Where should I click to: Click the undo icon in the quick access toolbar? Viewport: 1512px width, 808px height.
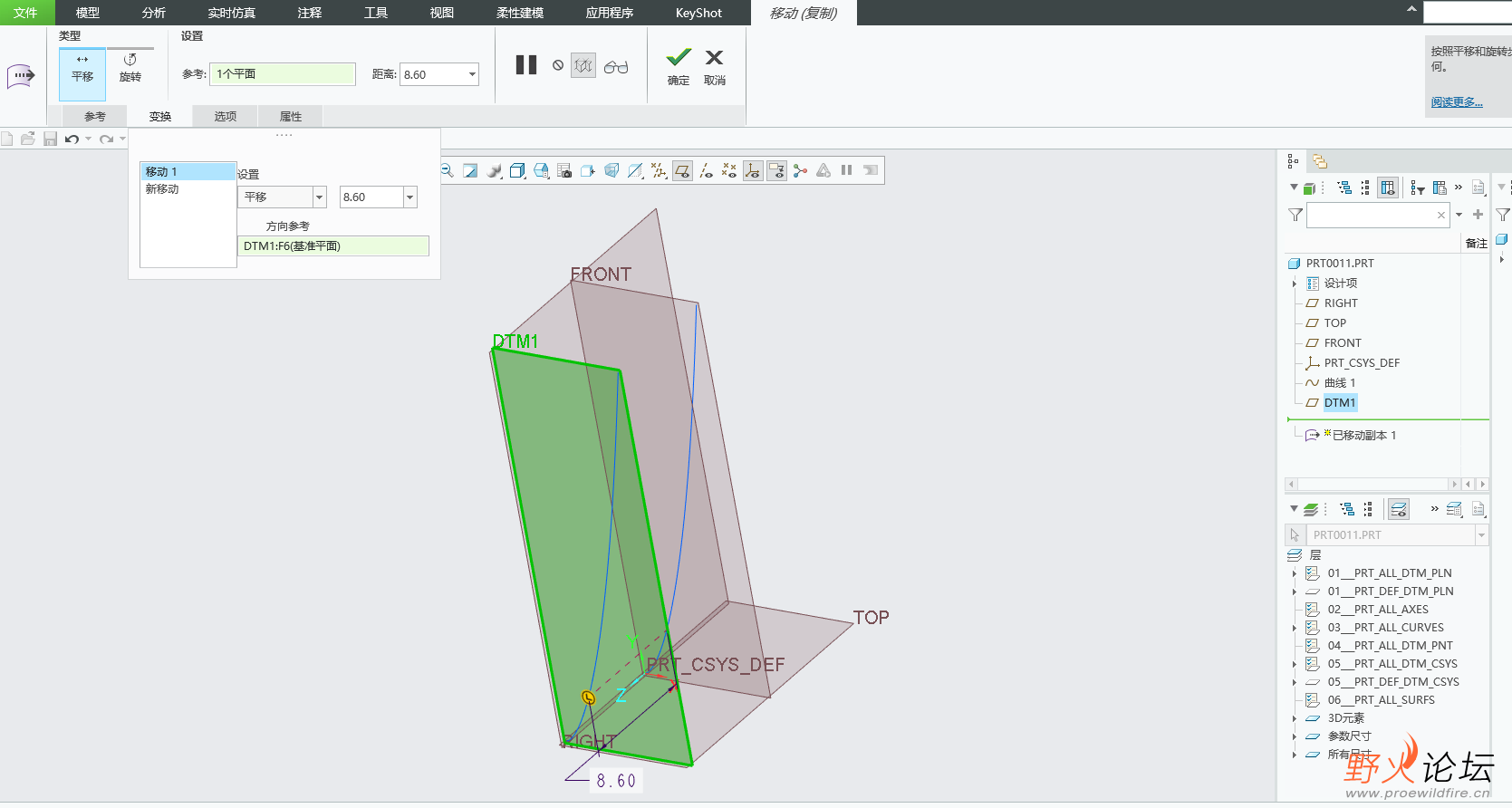click(x=72, y=139)
